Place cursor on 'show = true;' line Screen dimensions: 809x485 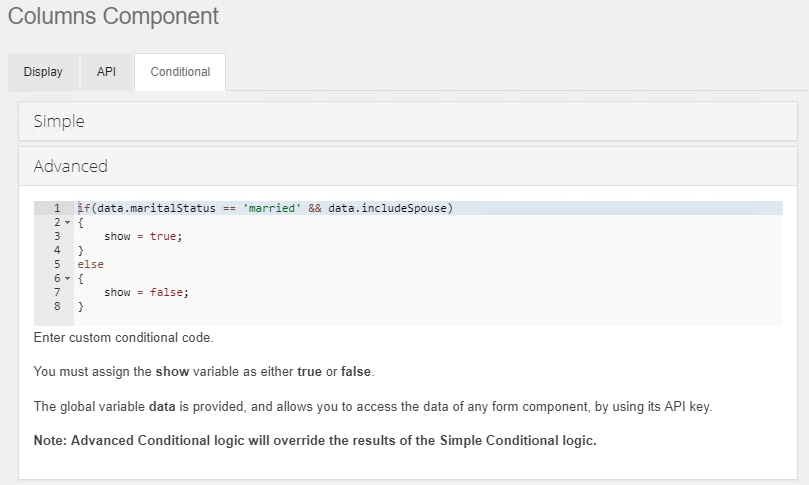[x=144, y=236]
